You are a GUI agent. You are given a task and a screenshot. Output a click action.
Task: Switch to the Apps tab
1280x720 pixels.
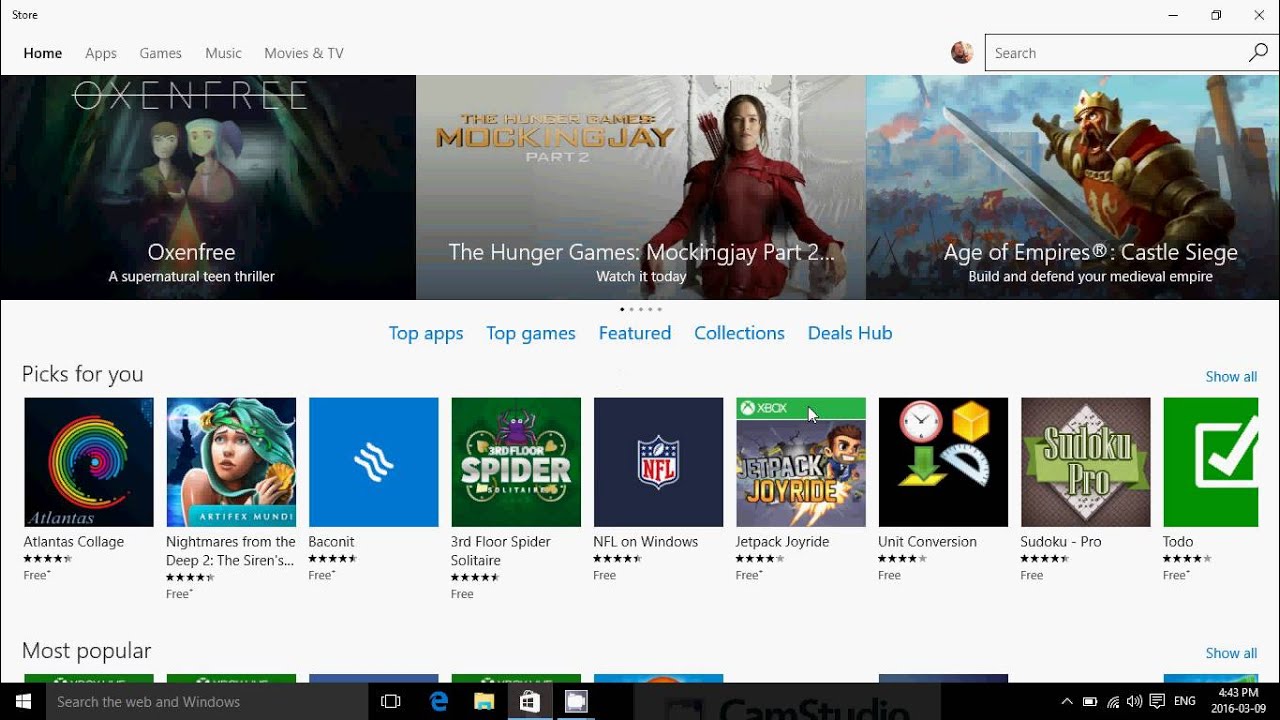[101, 53]
